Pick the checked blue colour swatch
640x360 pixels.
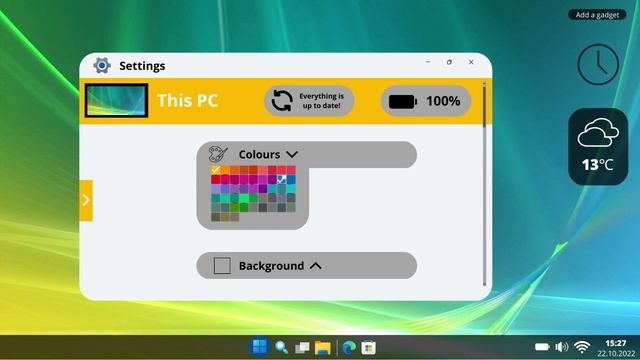click(282, 179)
